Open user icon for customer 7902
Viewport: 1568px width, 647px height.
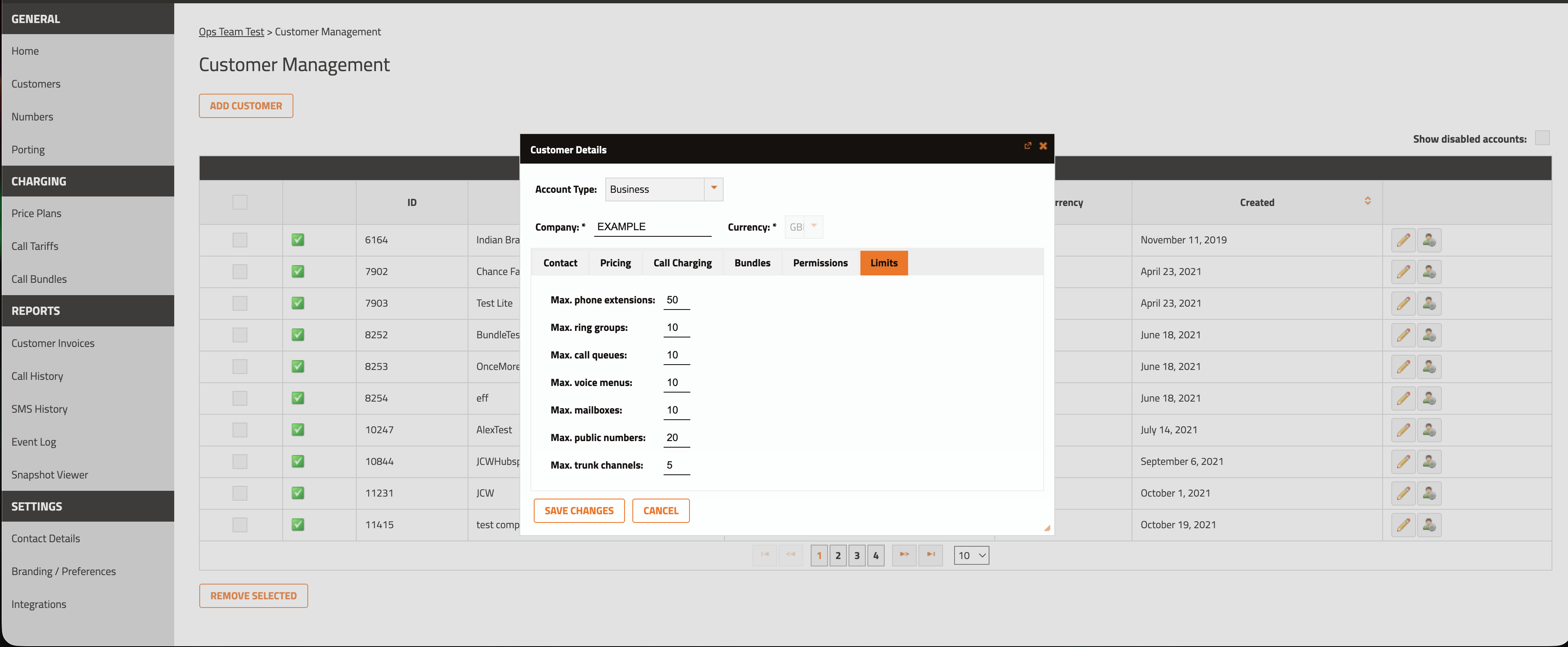point(1429,271)
